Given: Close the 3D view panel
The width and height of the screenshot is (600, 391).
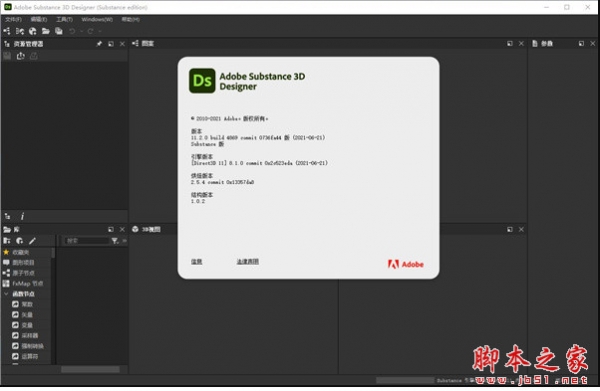Looking at the screenshot, I should click(x=521, y=230).
